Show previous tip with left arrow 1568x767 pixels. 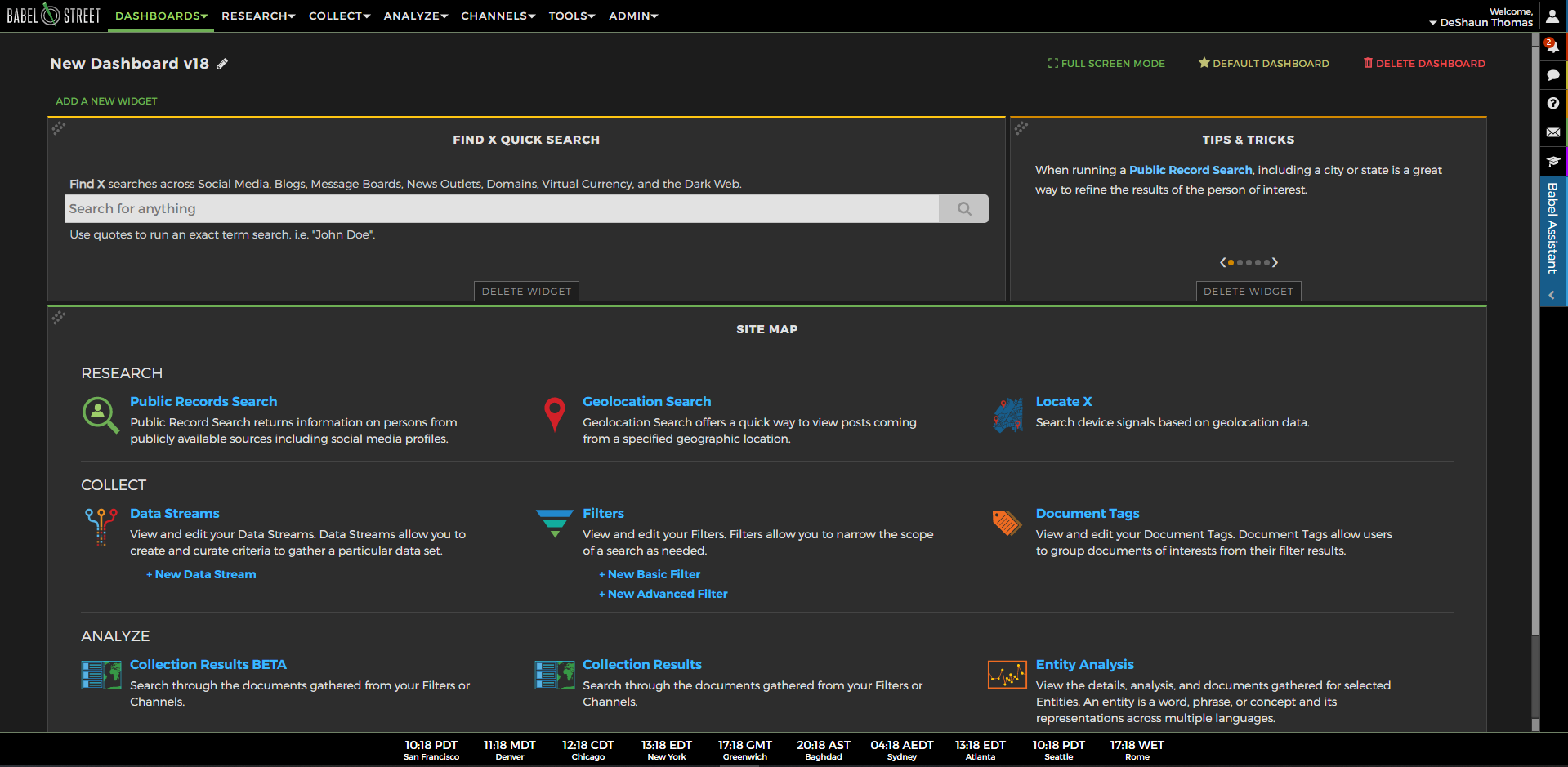[x=1223, y=262]
